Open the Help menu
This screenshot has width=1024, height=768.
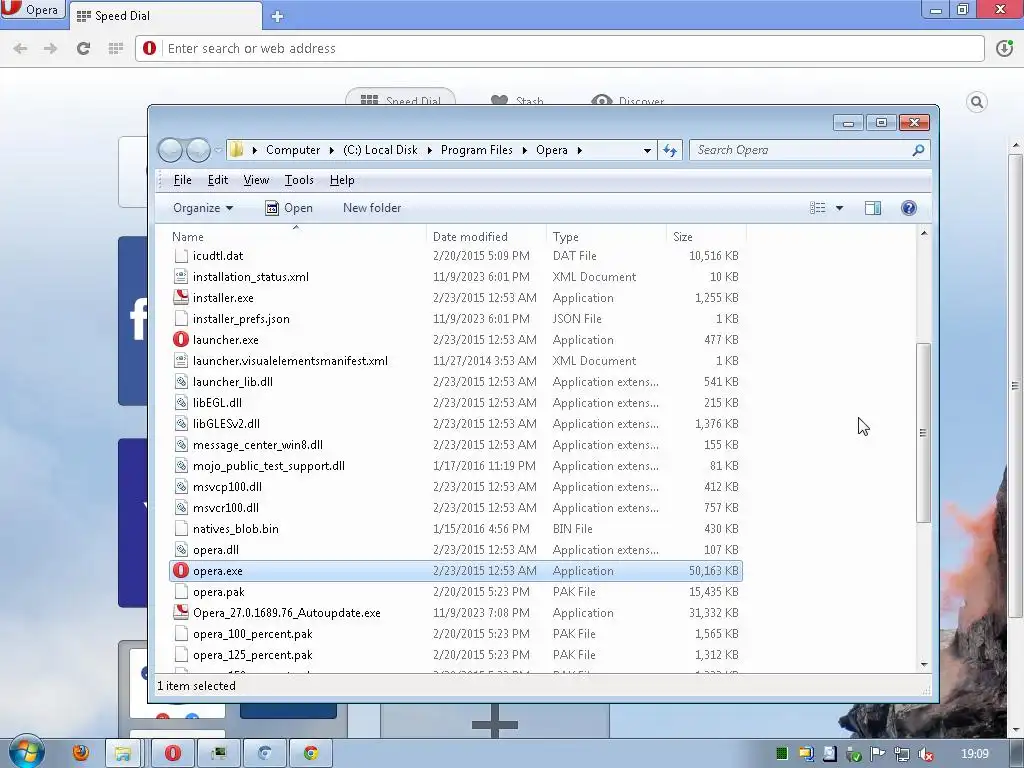(x=342, y=180)
